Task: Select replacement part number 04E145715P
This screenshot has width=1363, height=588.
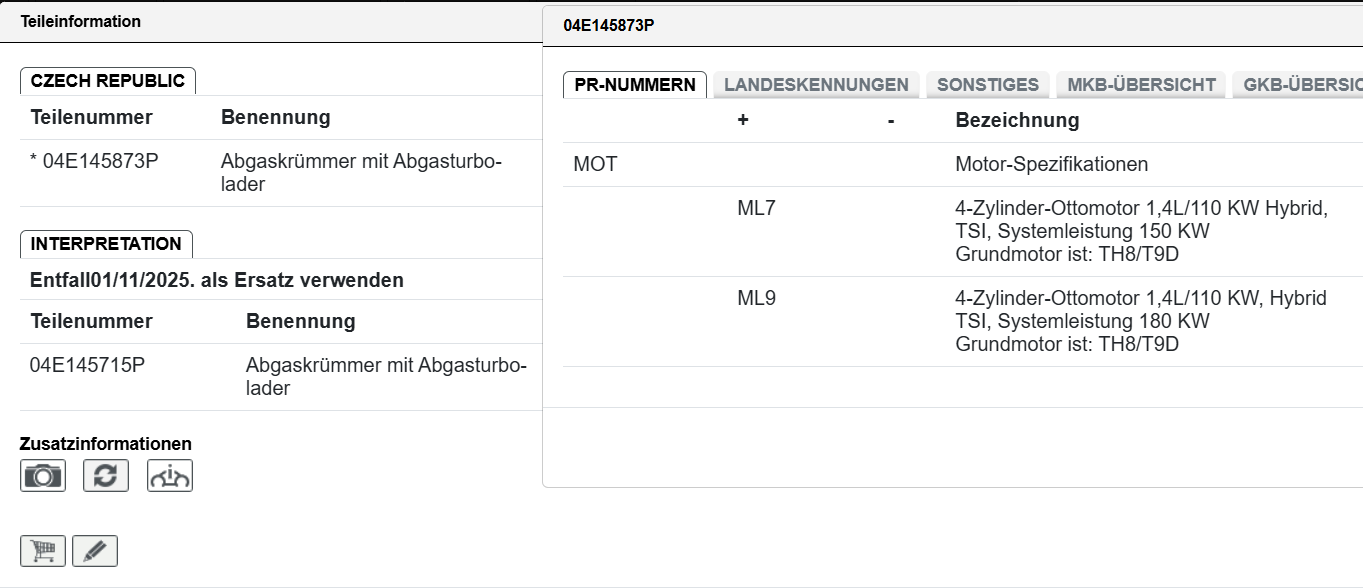Action: click(x=88, y=365)
